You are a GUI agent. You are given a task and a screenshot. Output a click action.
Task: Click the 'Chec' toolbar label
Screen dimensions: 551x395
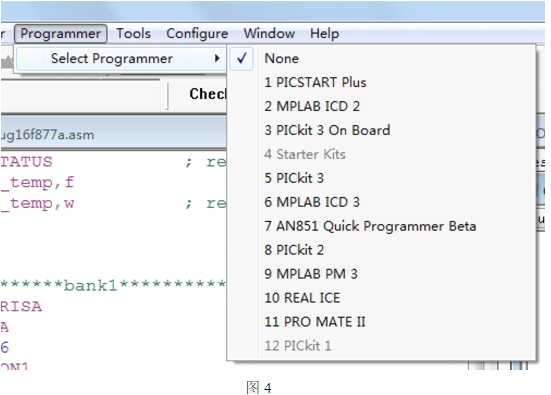click(x=208, y=94)
